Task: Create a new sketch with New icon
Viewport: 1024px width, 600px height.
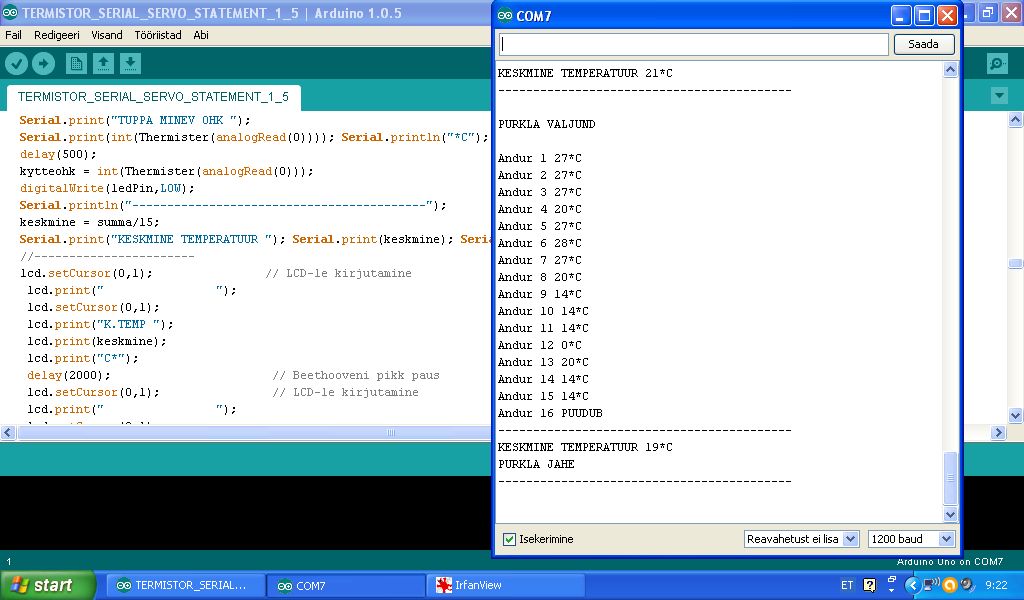Action: [x=76, y=64]
